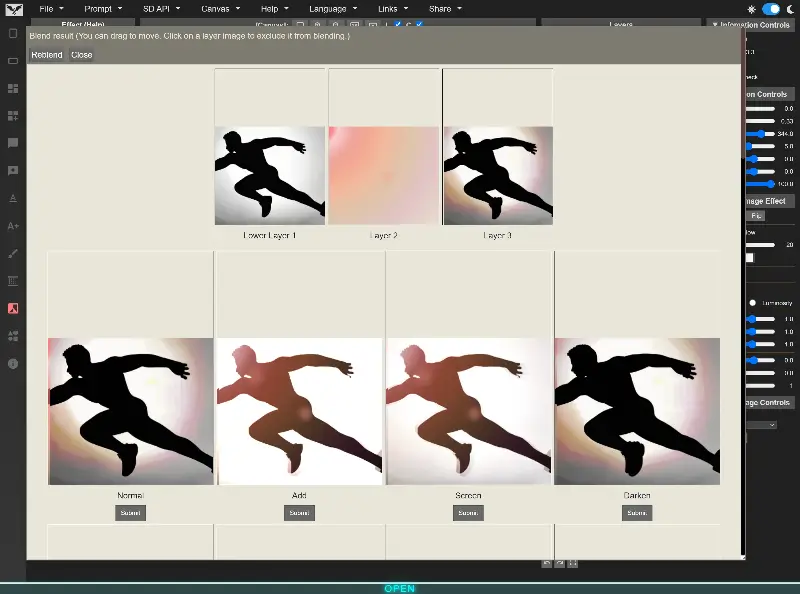Screen dimensions: 800x594
Task: Toggle the light/dark theme switch
Action: [770, 8]
